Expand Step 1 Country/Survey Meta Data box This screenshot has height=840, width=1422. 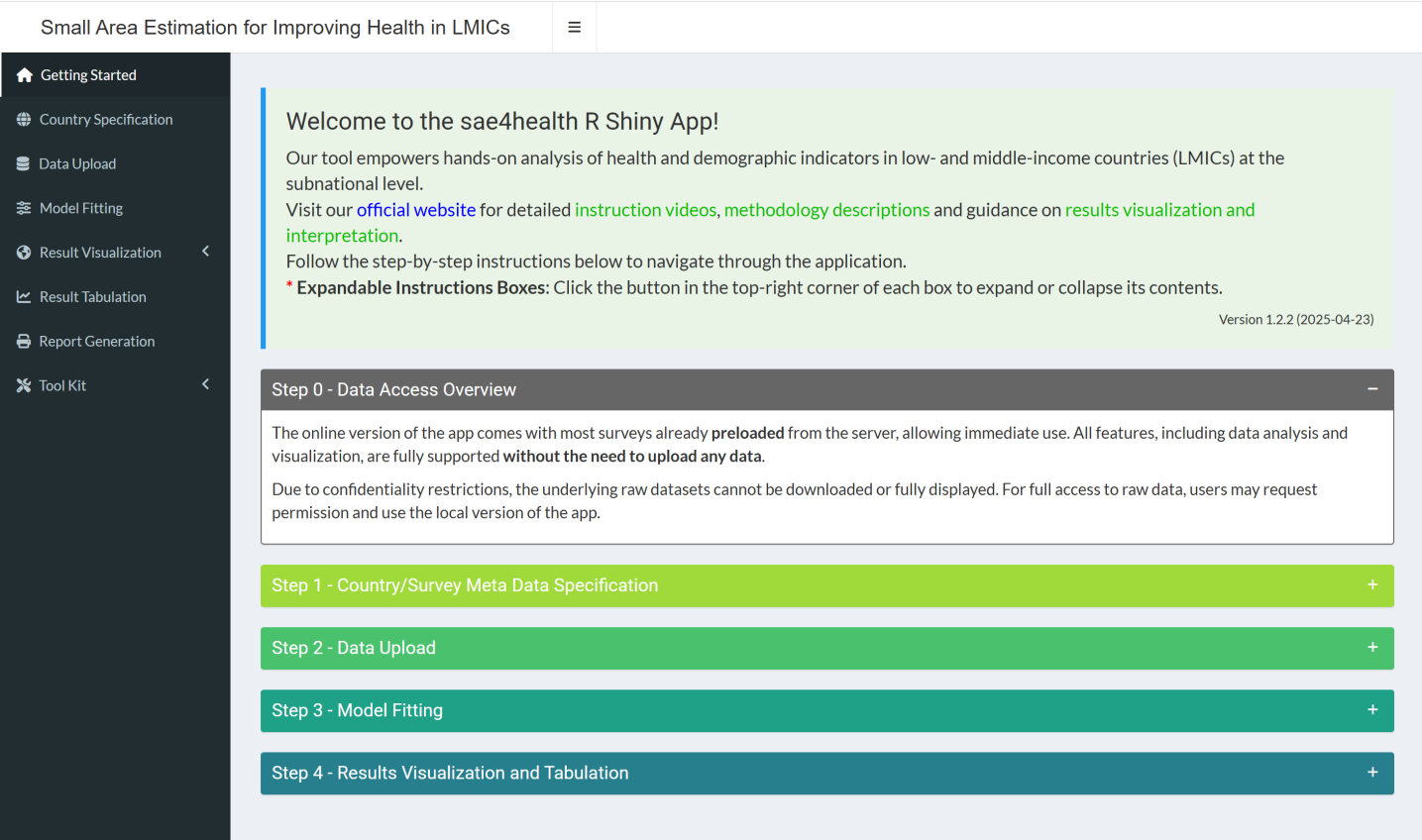[x=1372, y=585]
